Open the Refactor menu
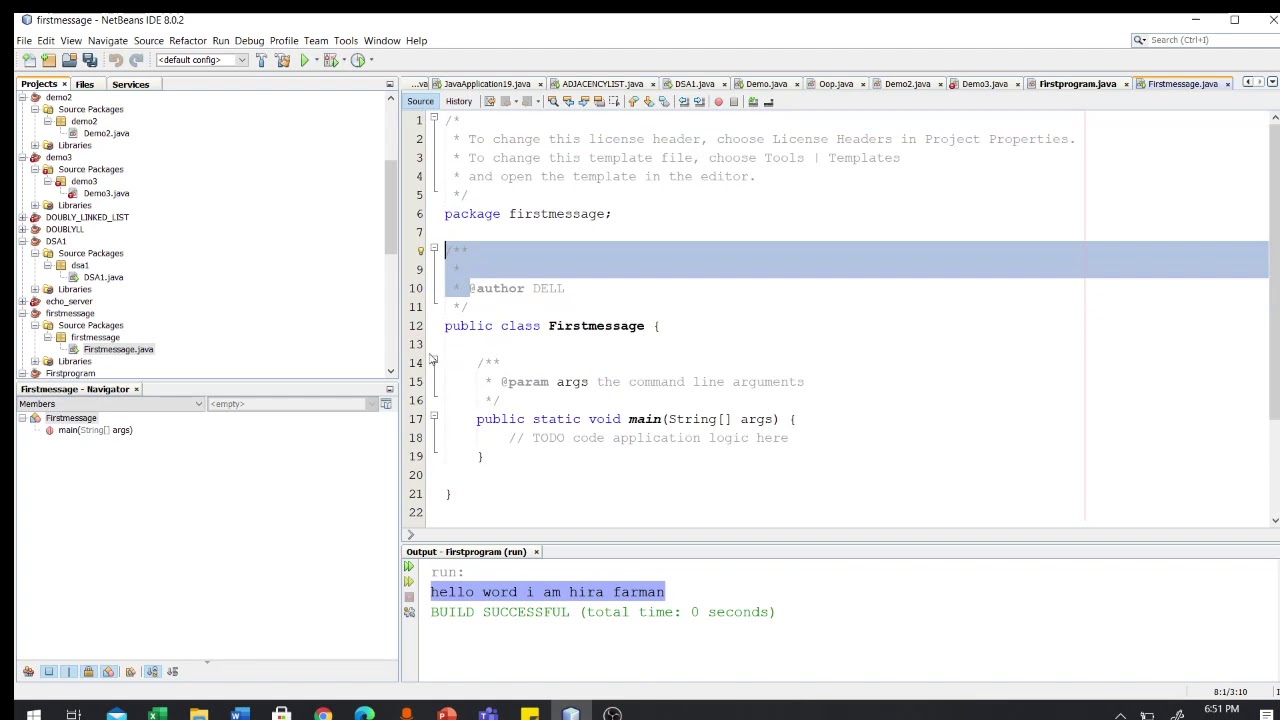 click(x=188, y=41)
